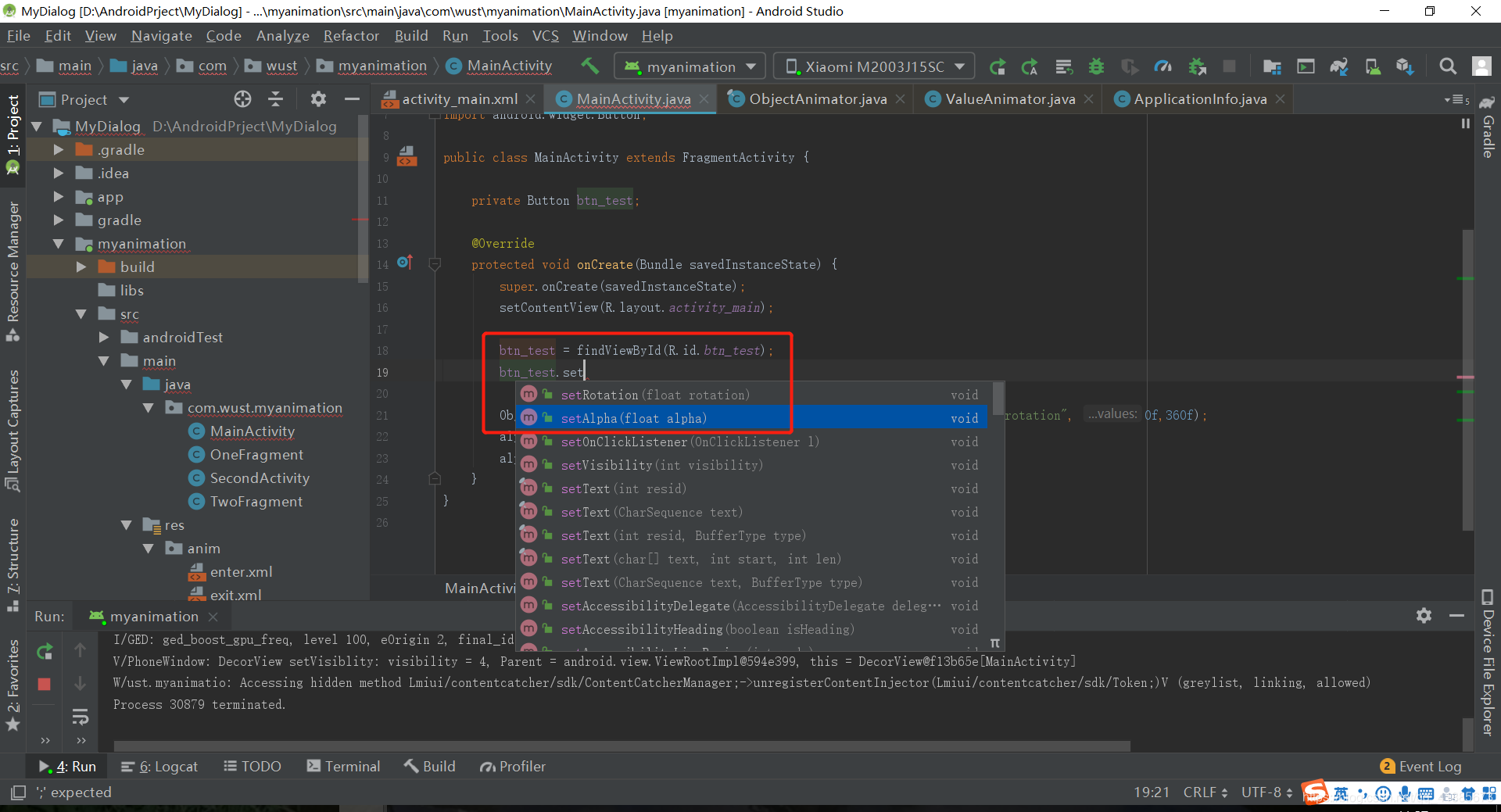
Task: Open the Analyze menu
Action: (x=282, y=36)
